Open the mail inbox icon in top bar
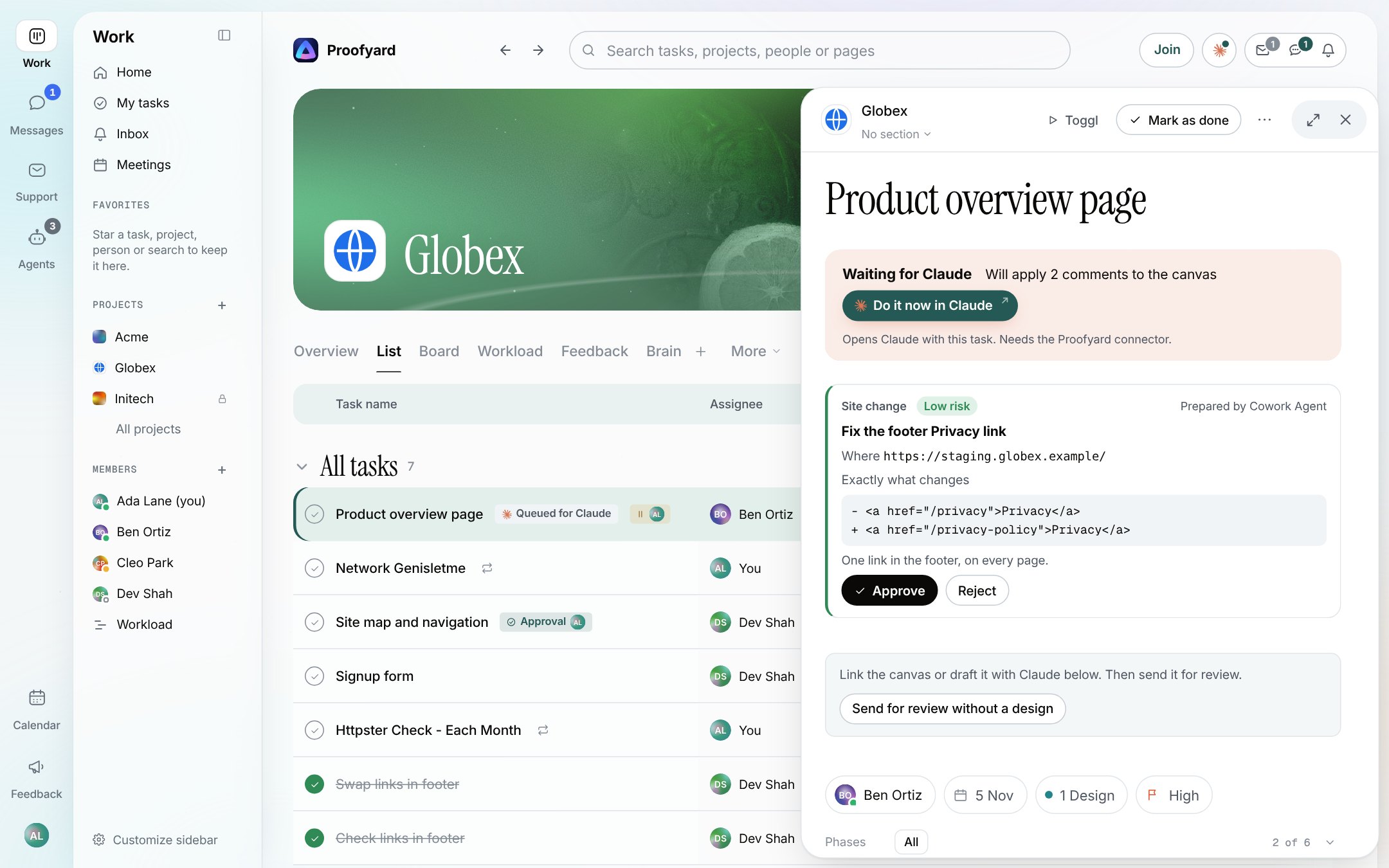The height and width of the screenshot is (868, 1389). pyautogui.click(x=1263, y=50)
